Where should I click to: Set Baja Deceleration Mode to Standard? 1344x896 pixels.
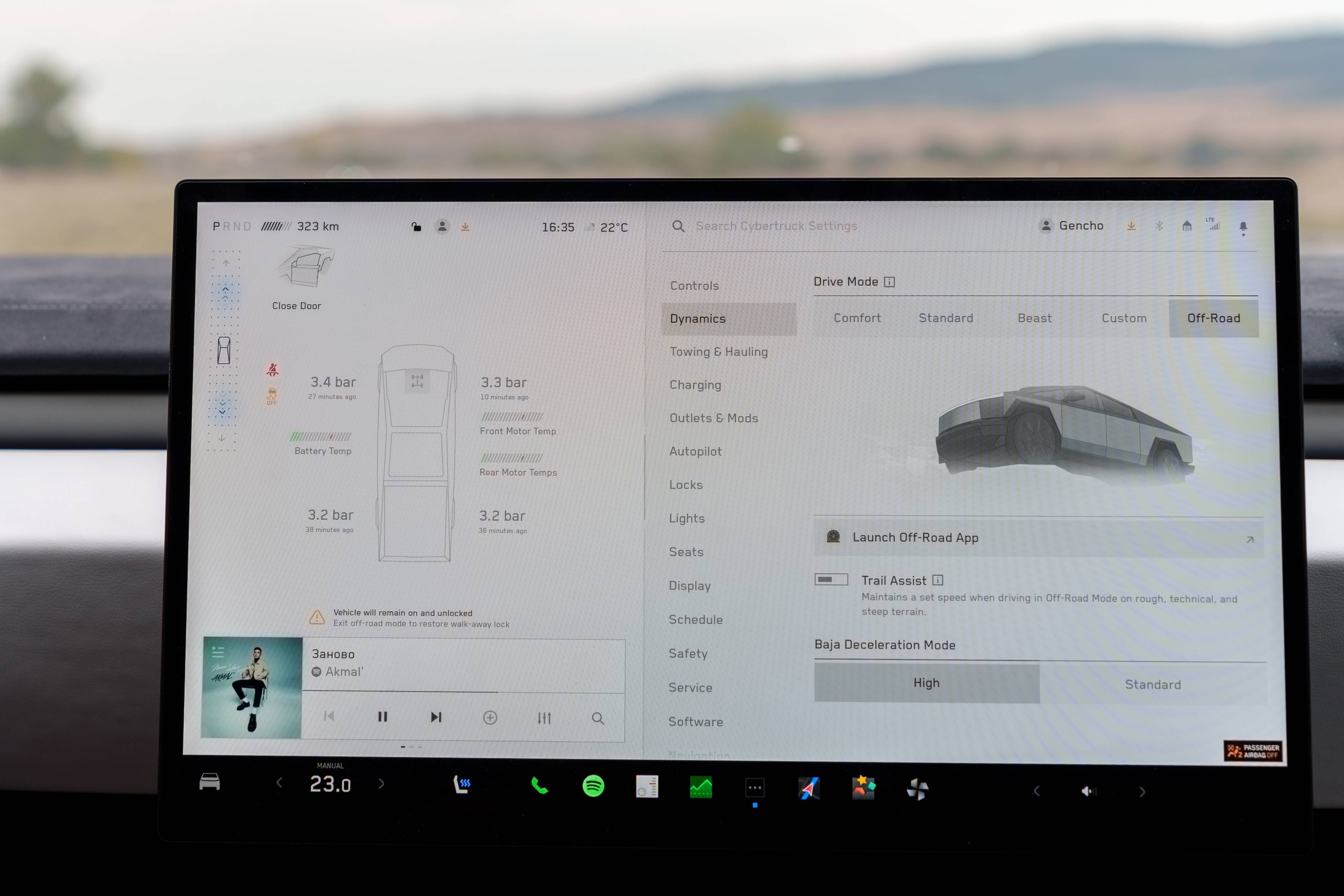click(1153, 684)
